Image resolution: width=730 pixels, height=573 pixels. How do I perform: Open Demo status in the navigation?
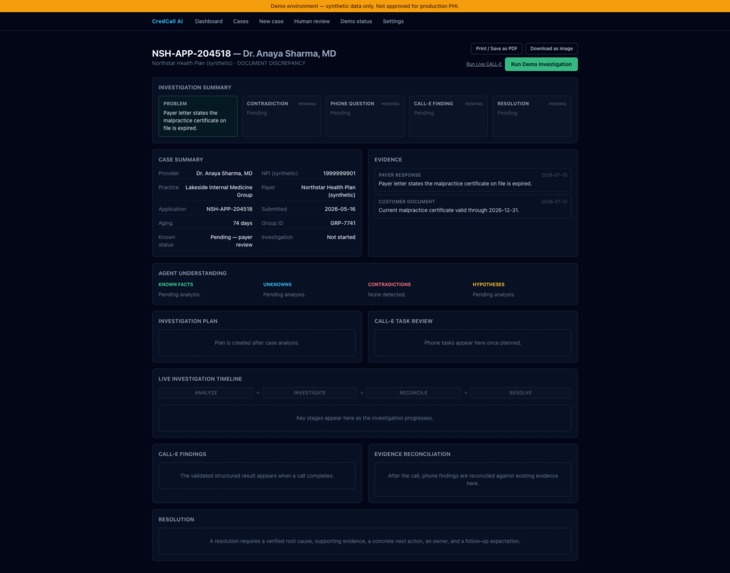coord(356,21)
